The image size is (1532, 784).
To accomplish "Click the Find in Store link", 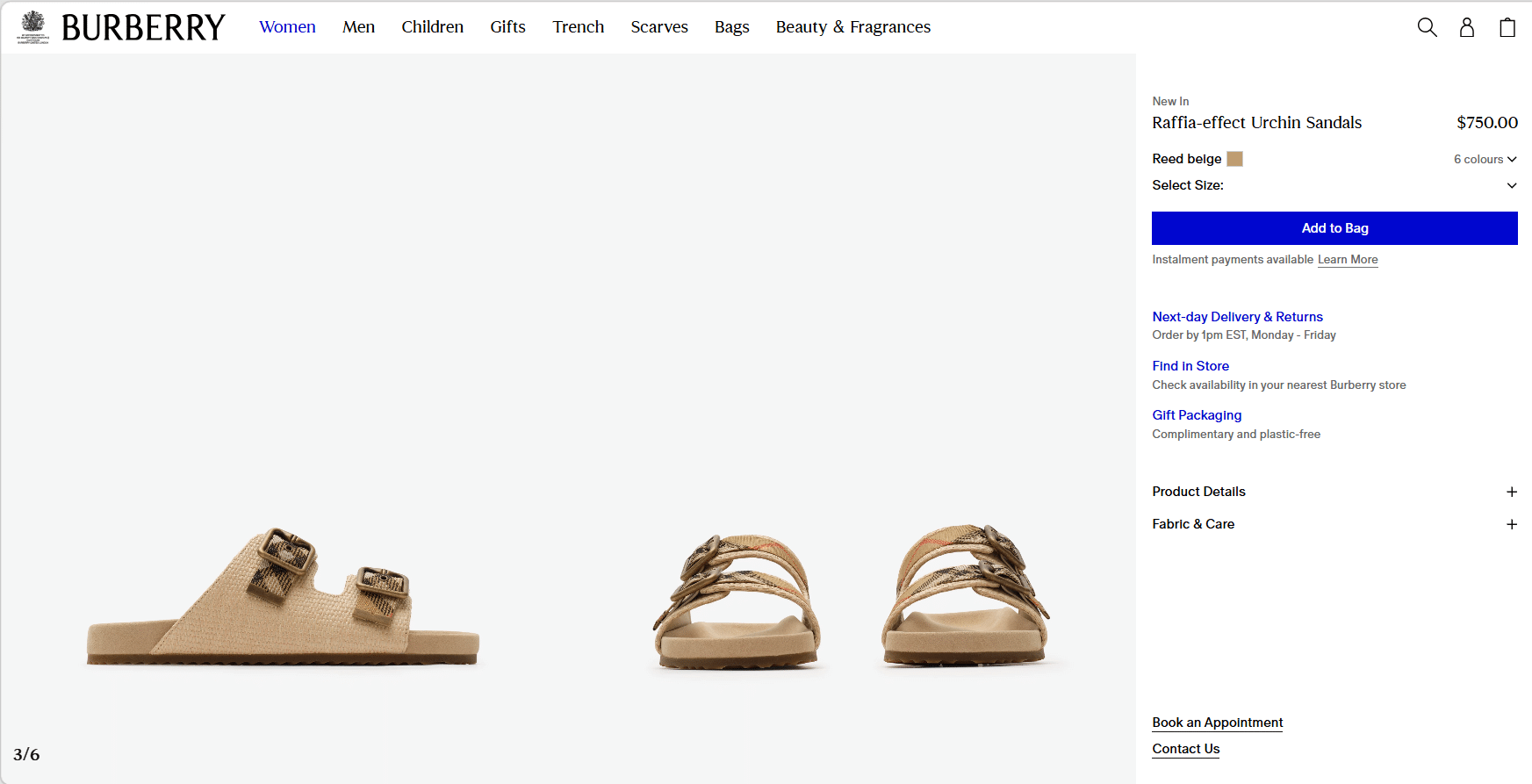I will coord(1190,366).
